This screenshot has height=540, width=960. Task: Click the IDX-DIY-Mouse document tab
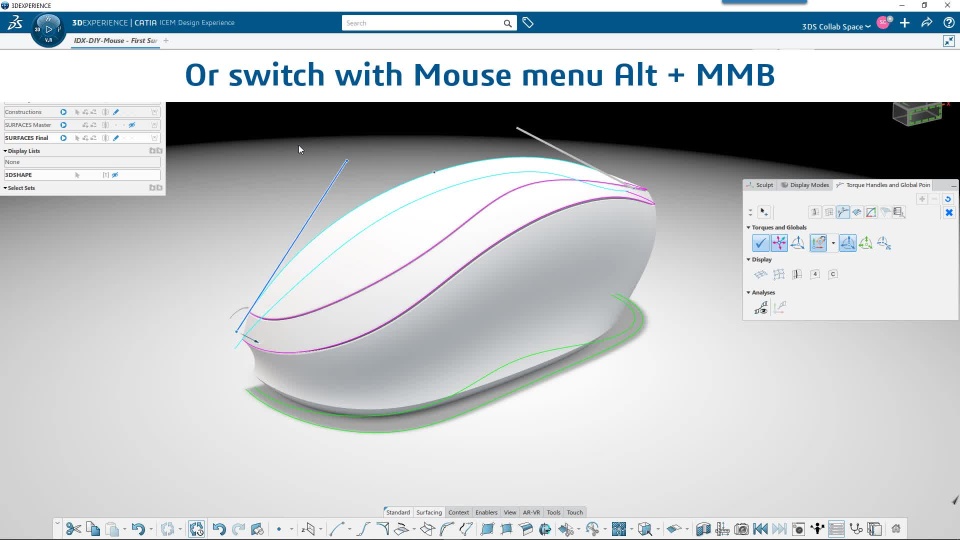point(116,40)
